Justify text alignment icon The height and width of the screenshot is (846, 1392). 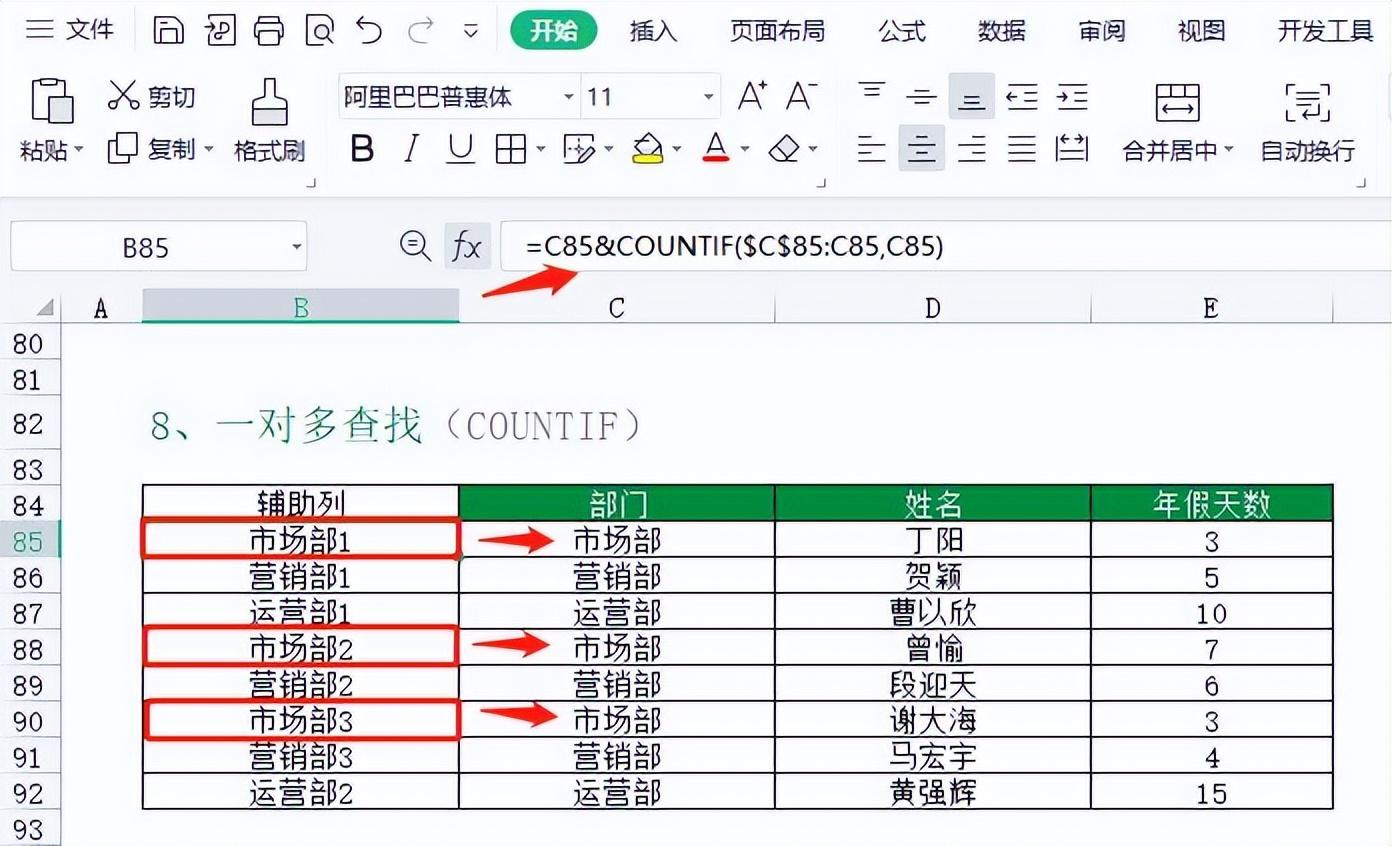tap(1022, 150)
